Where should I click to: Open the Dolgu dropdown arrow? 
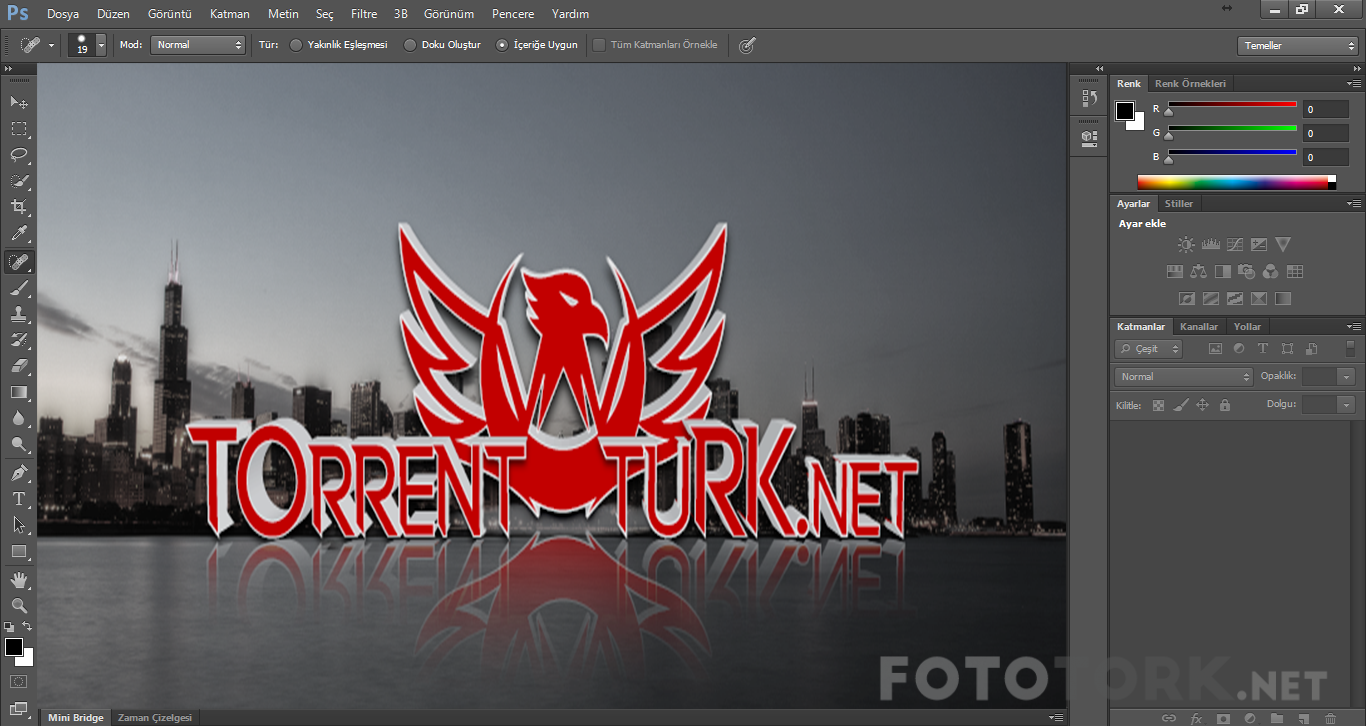coord(1347,405)
